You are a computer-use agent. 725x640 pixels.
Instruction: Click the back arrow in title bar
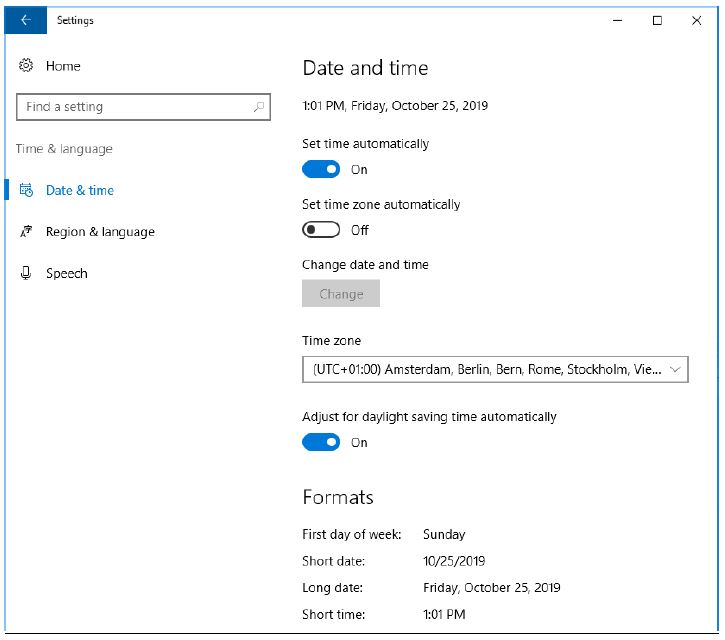coord(25,20)
